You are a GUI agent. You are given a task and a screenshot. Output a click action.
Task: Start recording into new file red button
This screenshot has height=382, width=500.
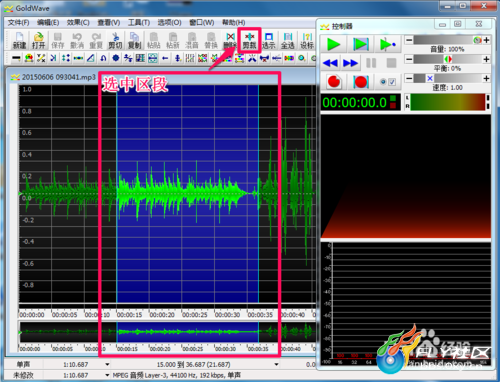(334, 82)
